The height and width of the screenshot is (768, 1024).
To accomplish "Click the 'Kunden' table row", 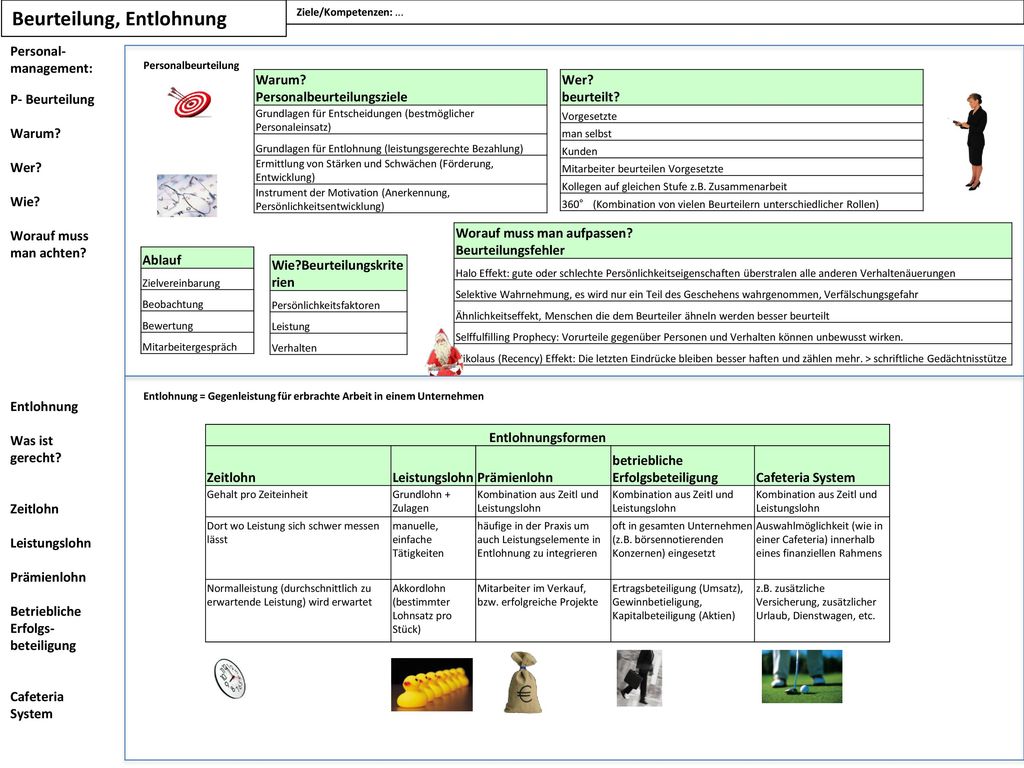I will click(x=741, y=150).
